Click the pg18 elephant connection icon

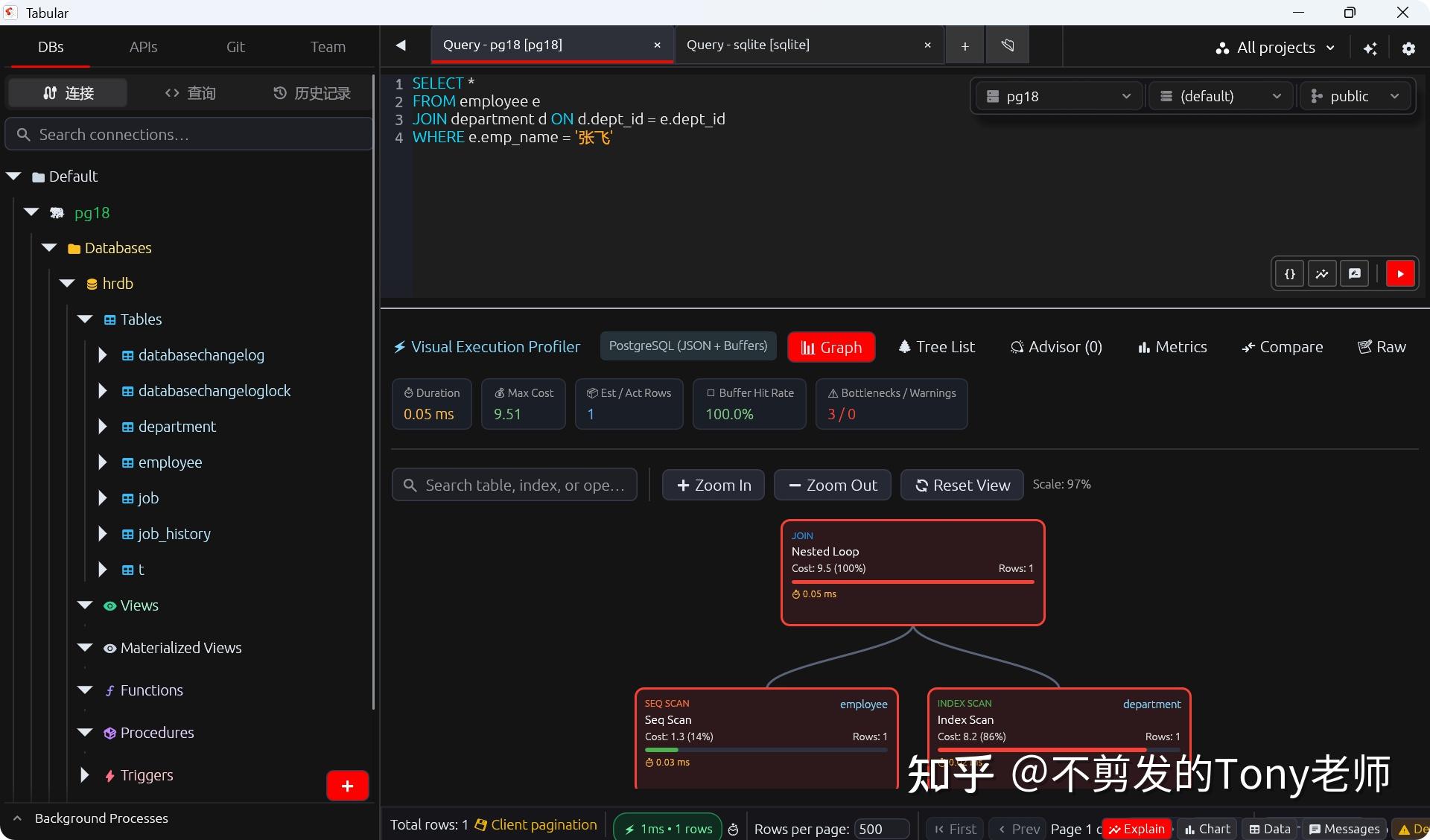point(57,213)
